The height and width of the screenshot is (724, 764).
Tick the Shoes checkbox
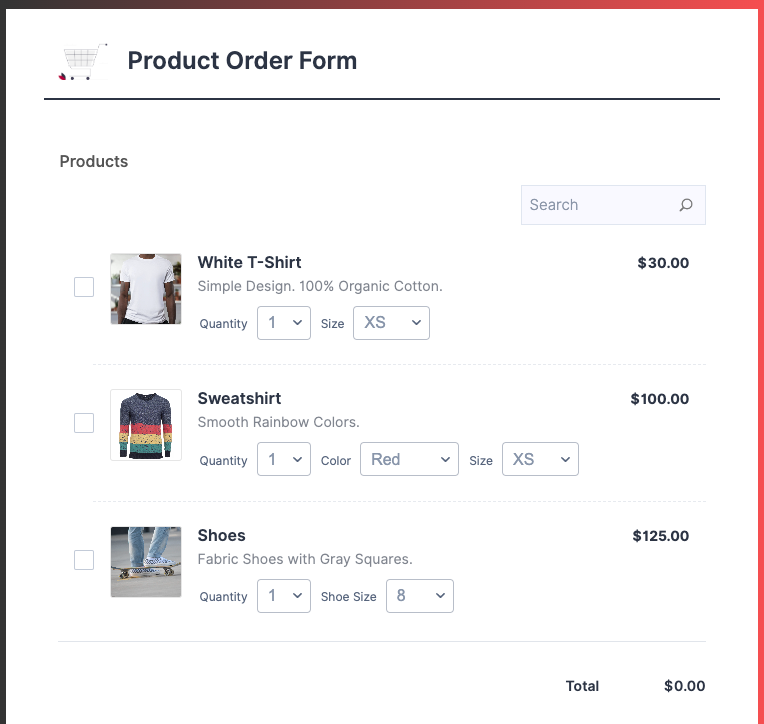coord(84,560)
